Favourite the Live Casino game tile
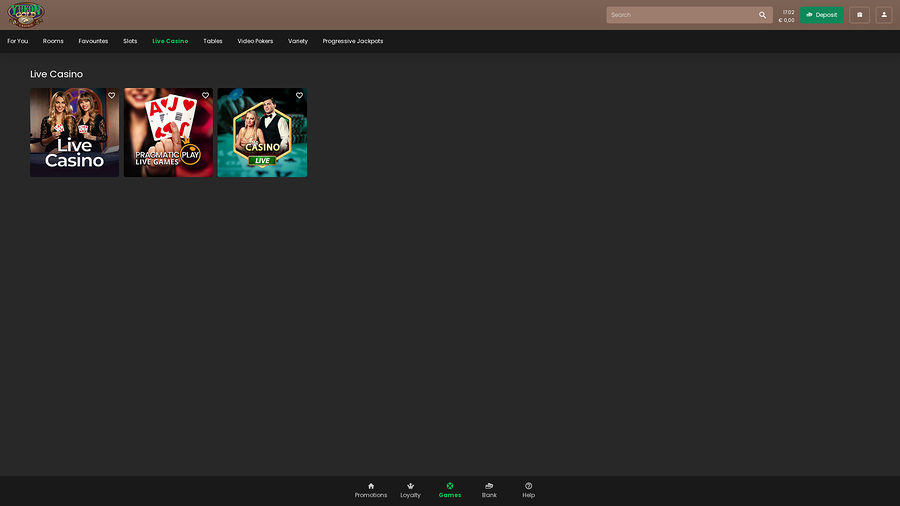This screenshot has width=900, height=506. pyautogui.click(x=111, y=96)
